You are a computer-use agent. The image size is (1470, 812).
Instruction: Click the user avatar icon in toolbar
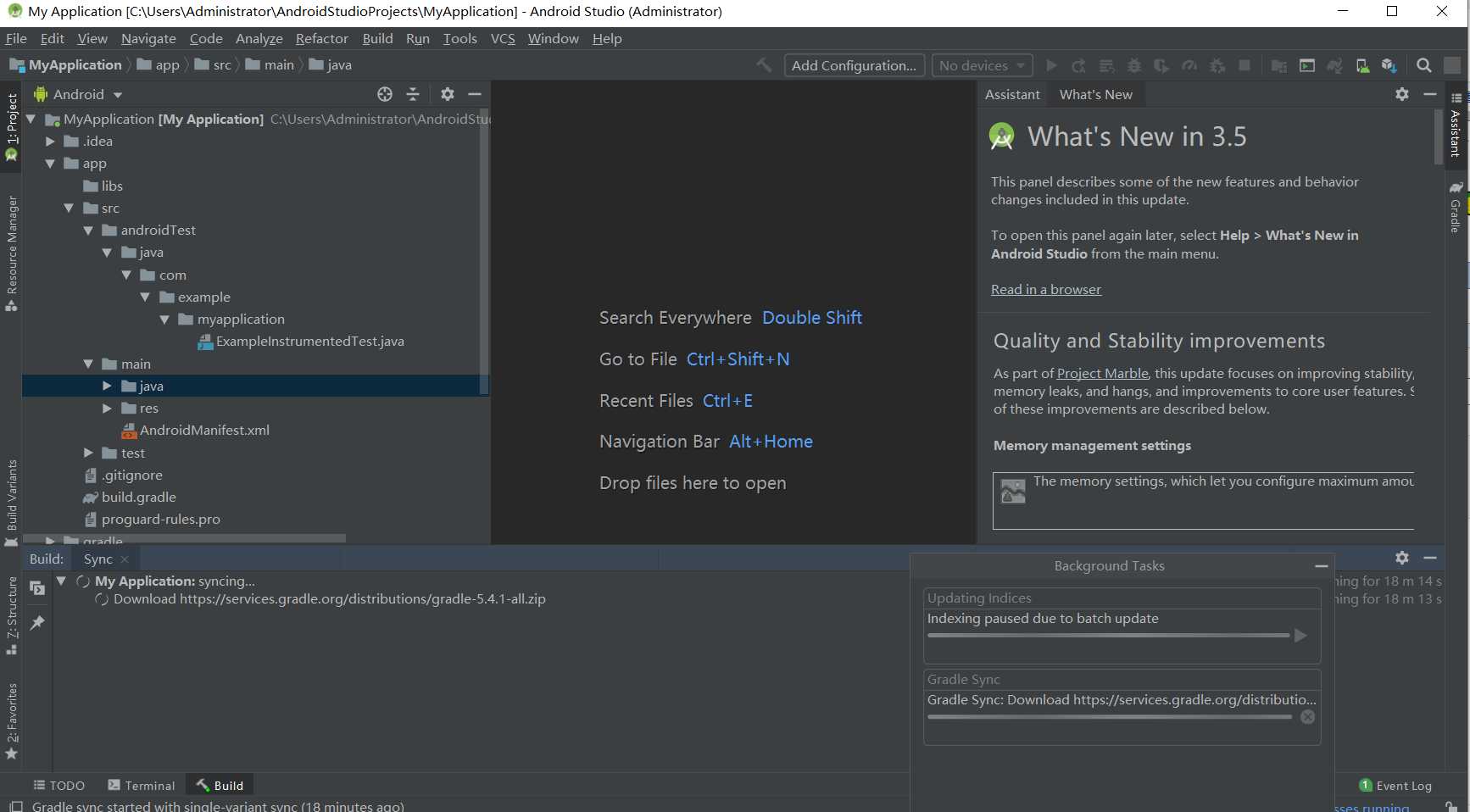point(1452,65)
